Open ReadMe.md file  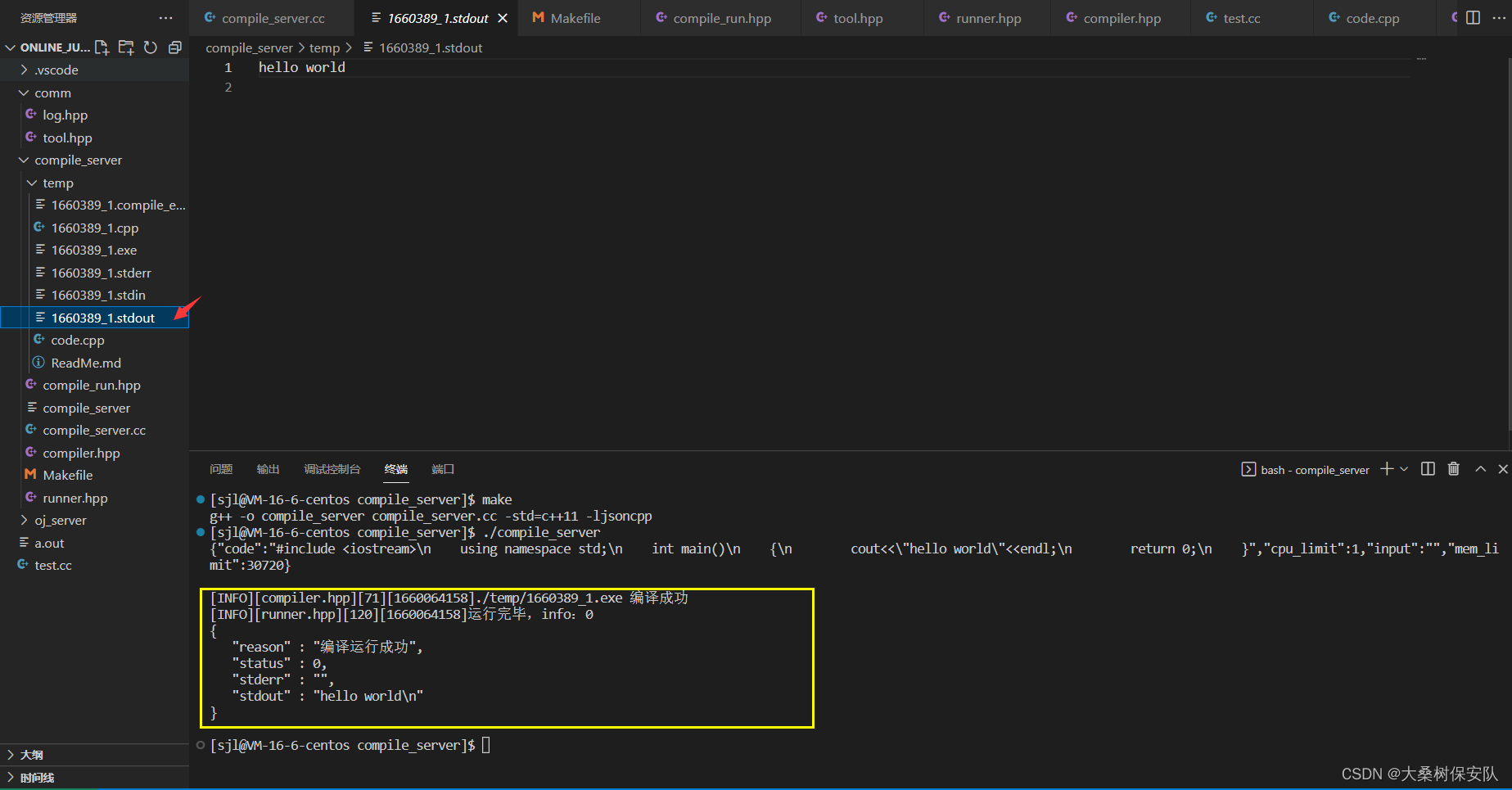(94, 363)
